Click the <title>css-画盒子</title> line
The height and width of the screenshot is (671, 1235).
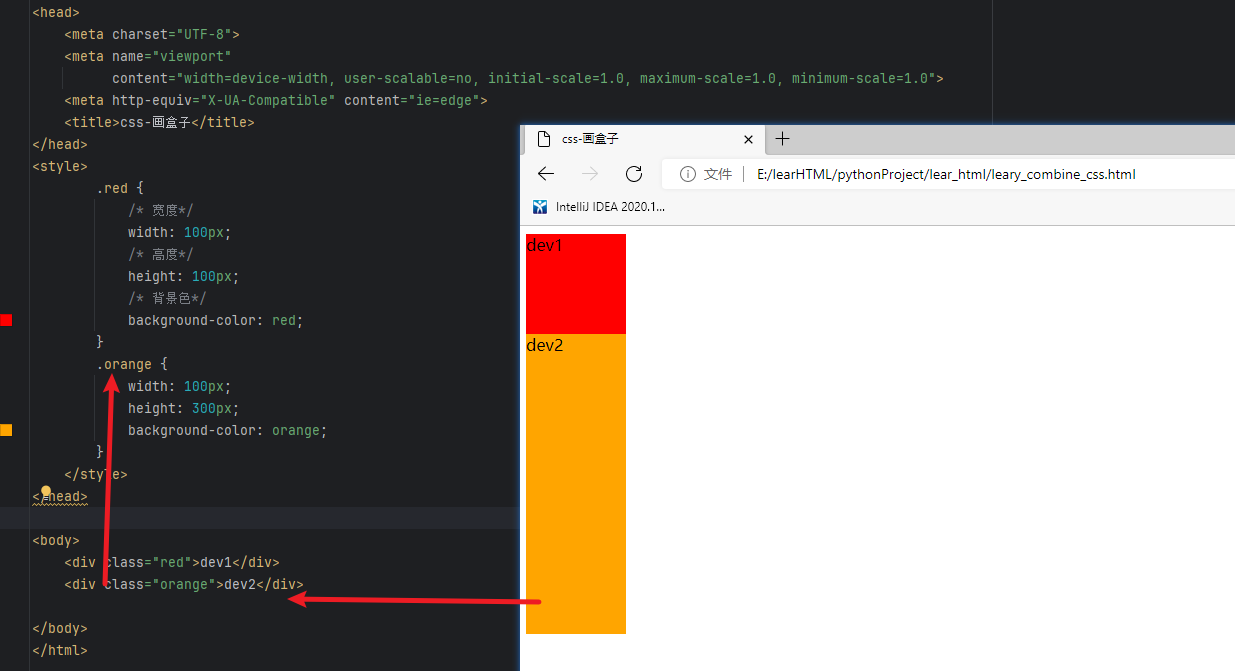tap(159, 122)
